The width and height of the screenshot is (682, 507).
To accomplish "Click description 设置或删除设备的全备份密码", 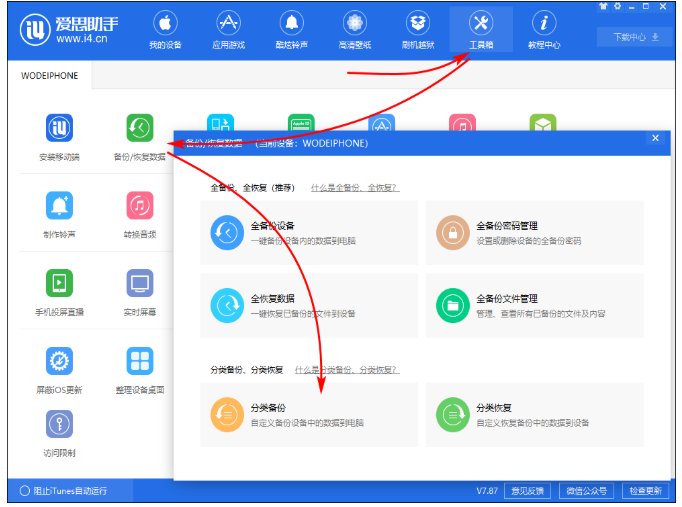I will pos(528,241).
